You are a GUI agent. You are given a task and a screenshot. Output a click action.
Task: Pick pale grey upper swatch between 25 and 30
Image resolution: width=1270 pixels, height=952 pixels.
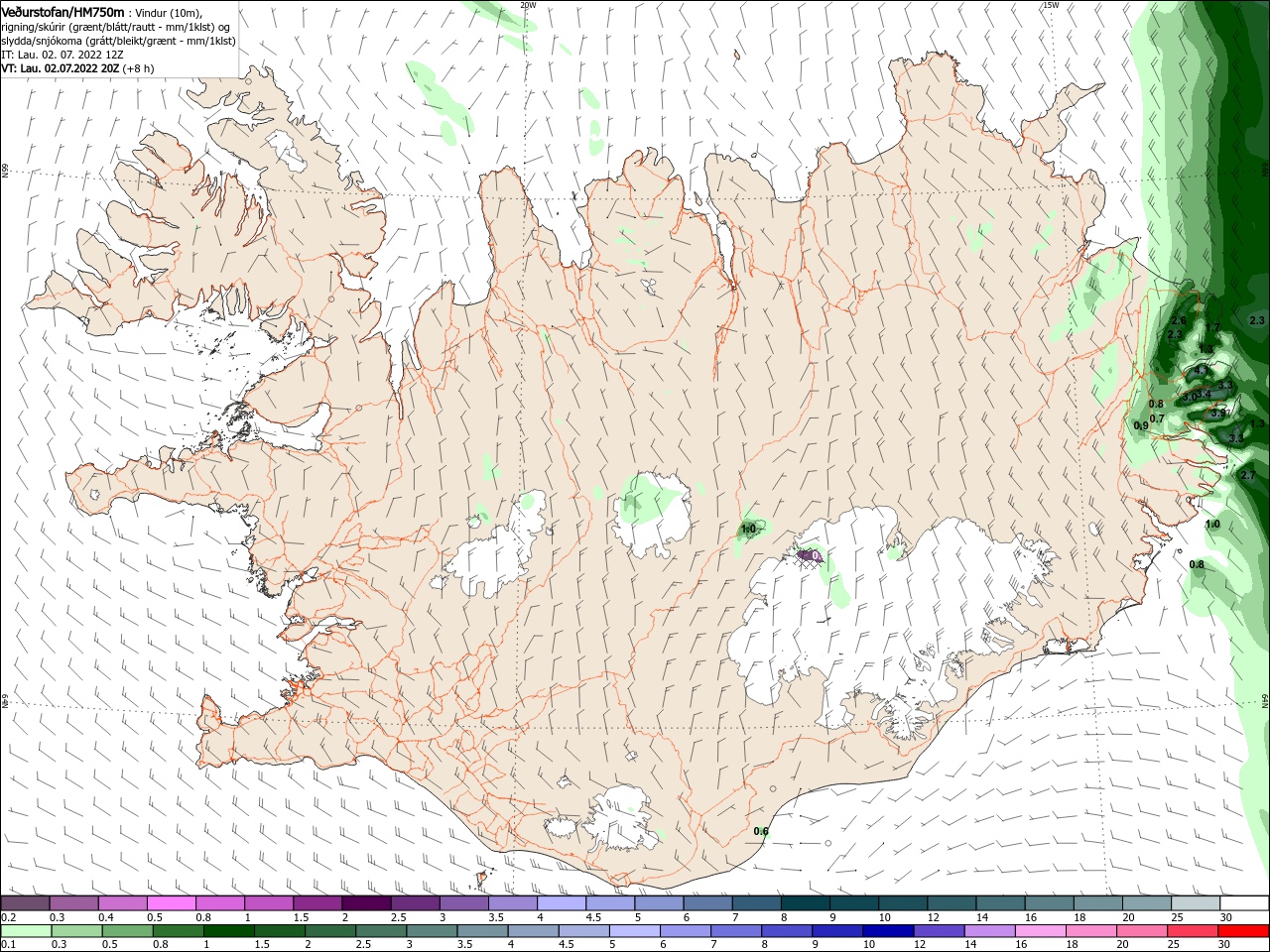click(x=1197, y=903)
